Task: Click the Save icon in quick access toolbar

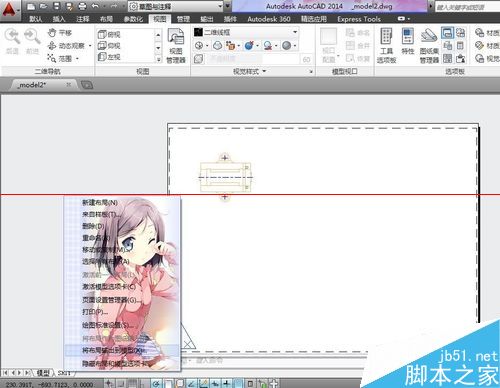Action: click(x=56, y=6)
